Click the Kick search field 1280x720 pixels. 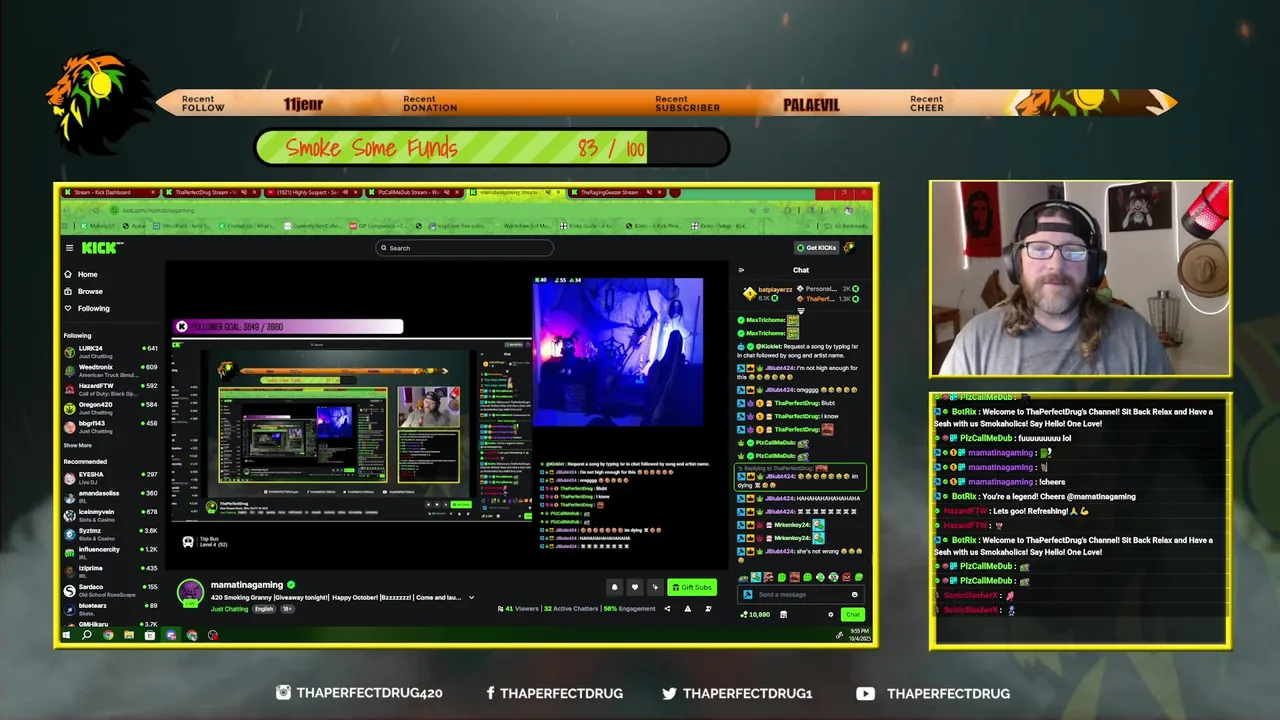click(465, 248)
